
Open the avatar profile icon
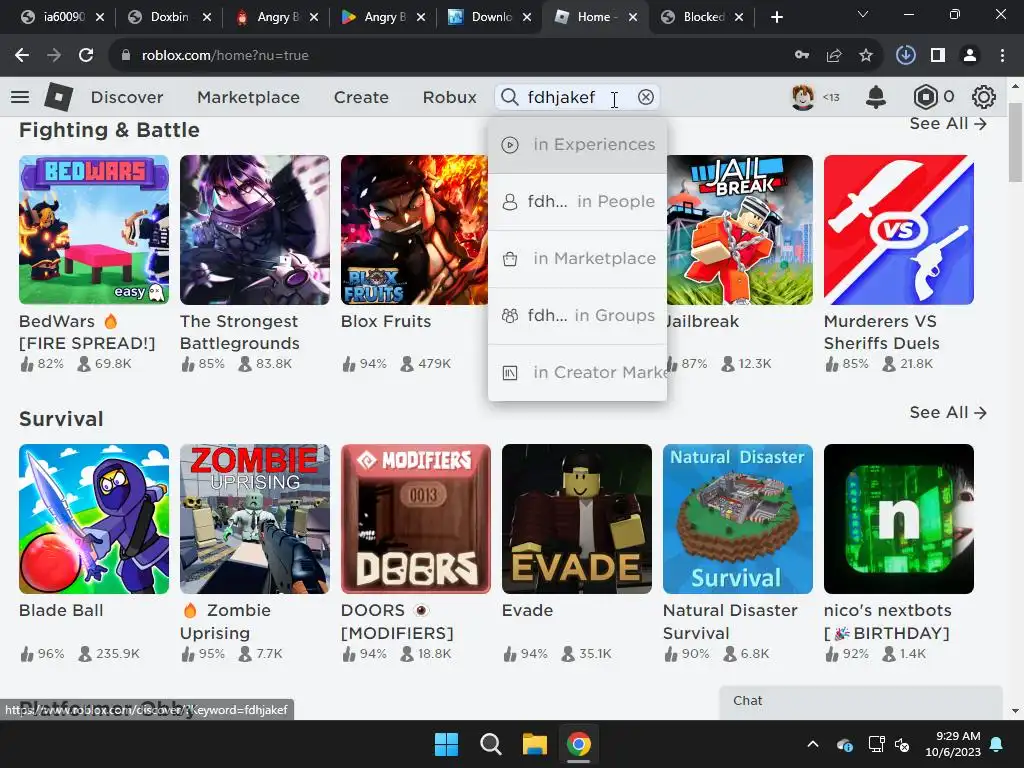click(803, 97)
